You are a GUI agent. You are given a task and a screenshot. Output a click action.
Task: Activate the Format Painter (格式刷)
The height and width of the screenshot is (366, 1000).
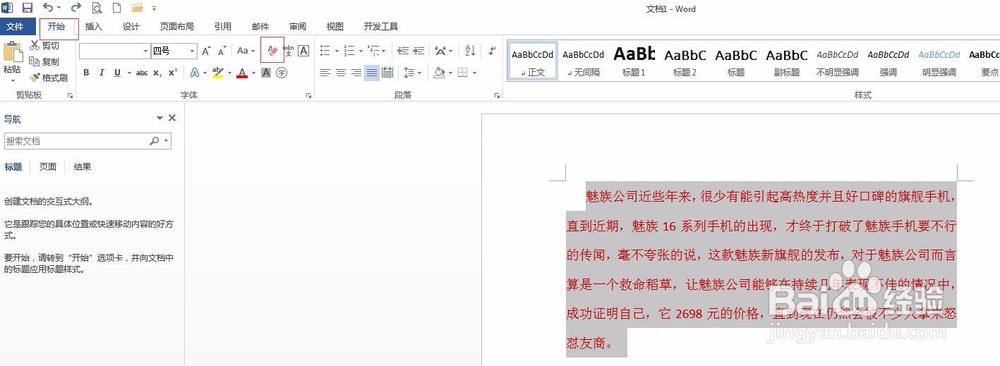pos(48,78)
